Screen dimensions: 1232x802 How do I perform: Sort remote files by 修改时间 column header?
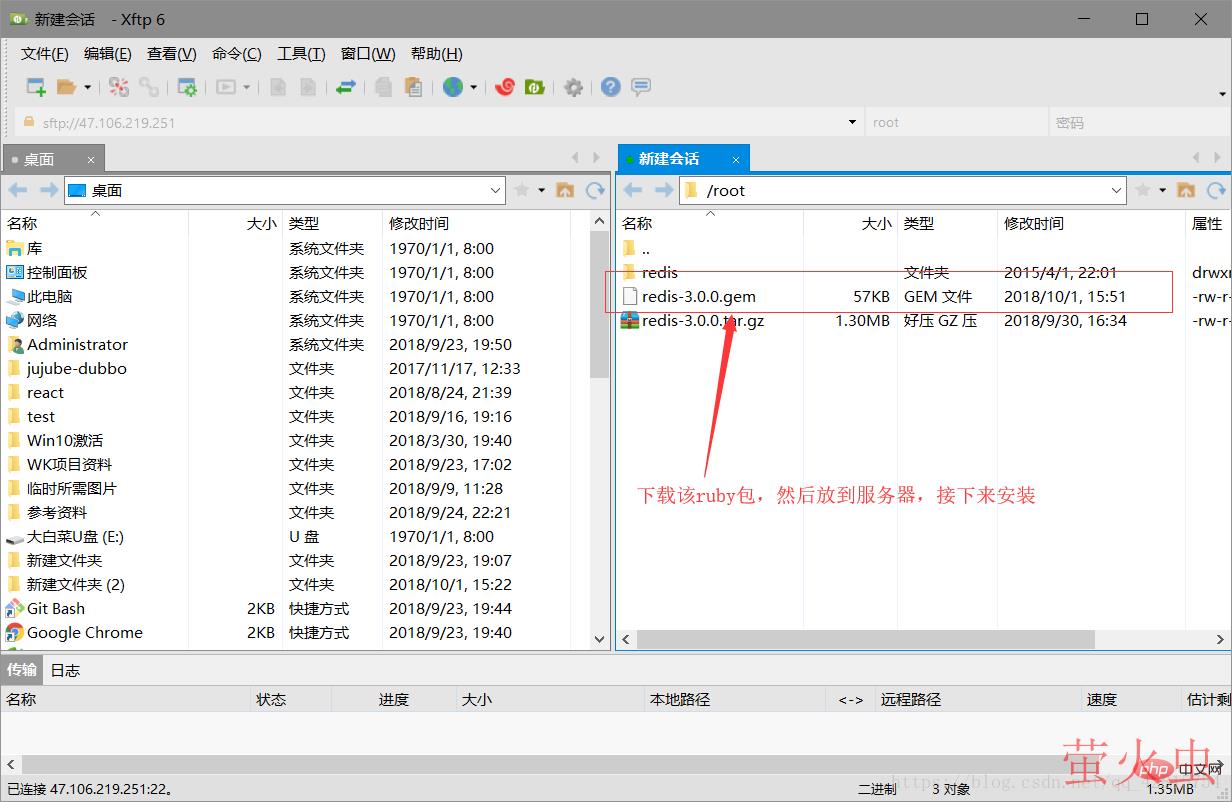[x=1034, y=223]
